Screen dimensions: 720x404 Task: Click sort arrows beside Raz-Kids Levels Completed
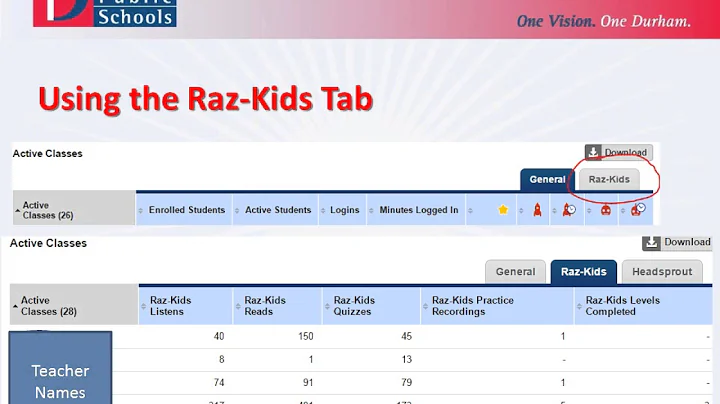pyautogui.click(x=579, y=306)
